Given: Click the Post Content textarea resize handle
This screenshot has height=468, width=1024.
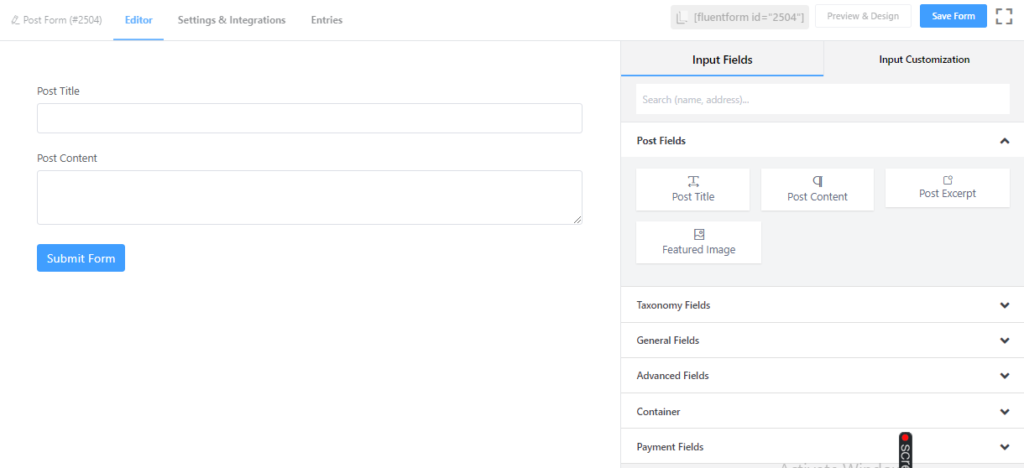Looking at the screenshot, I should 577,220.
